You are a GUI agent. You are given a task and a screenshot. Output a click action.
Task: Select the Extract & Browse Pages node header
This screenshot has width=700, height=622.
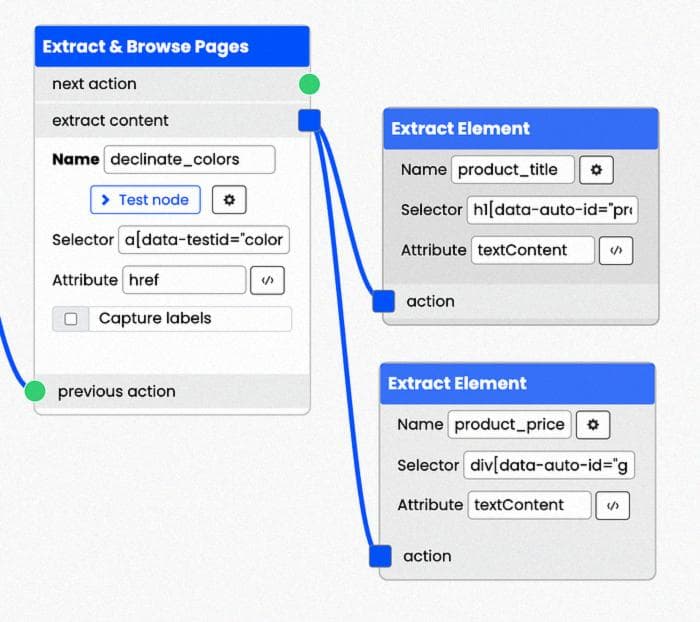172,47
